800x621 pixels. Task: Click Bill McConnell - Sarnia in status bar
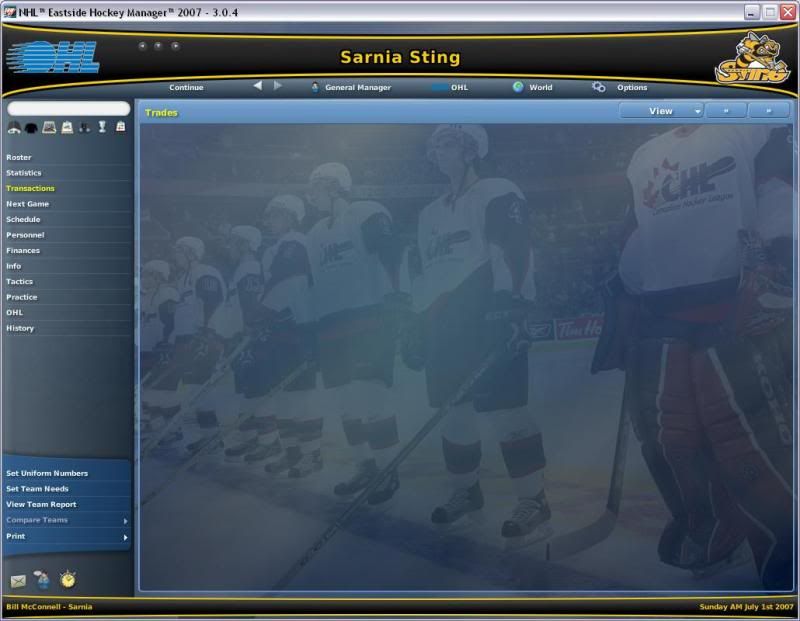pyautogui.click(x=49, y=607)
